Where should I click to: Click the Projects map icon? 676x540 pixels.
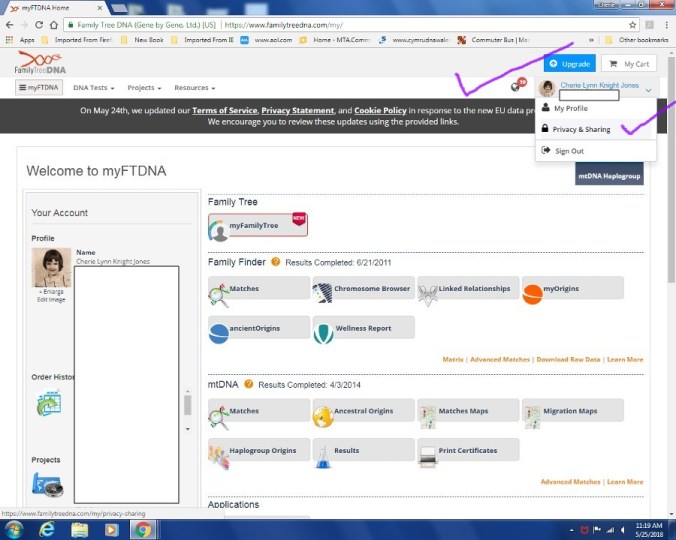coord(47,485)
